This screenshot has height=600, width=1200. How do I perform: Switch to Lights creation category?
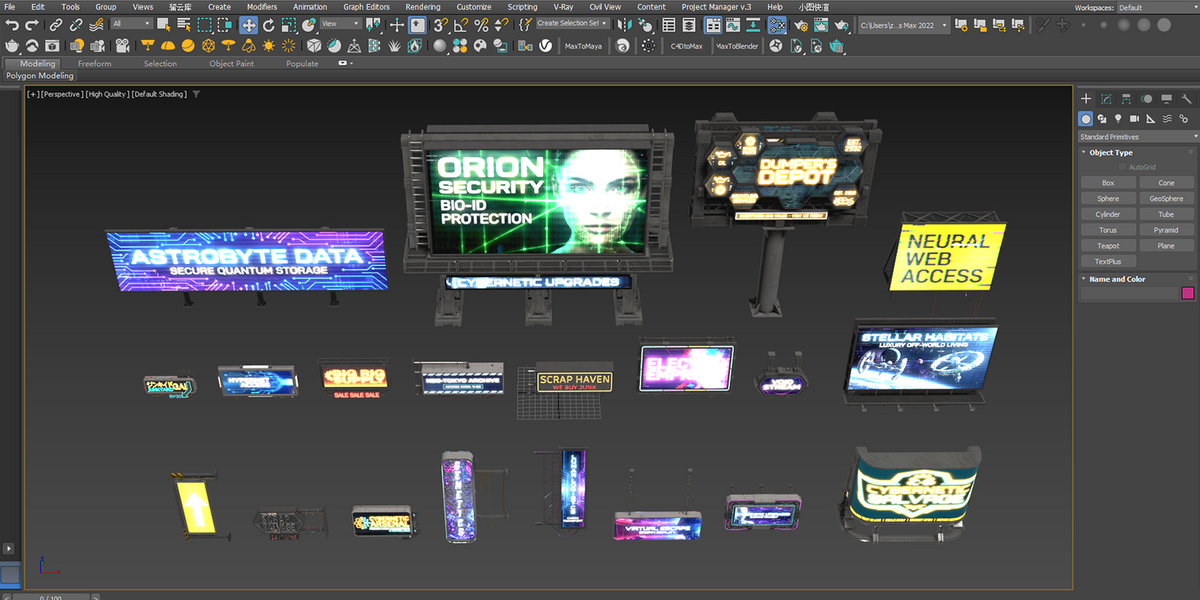coord(1120,119)
